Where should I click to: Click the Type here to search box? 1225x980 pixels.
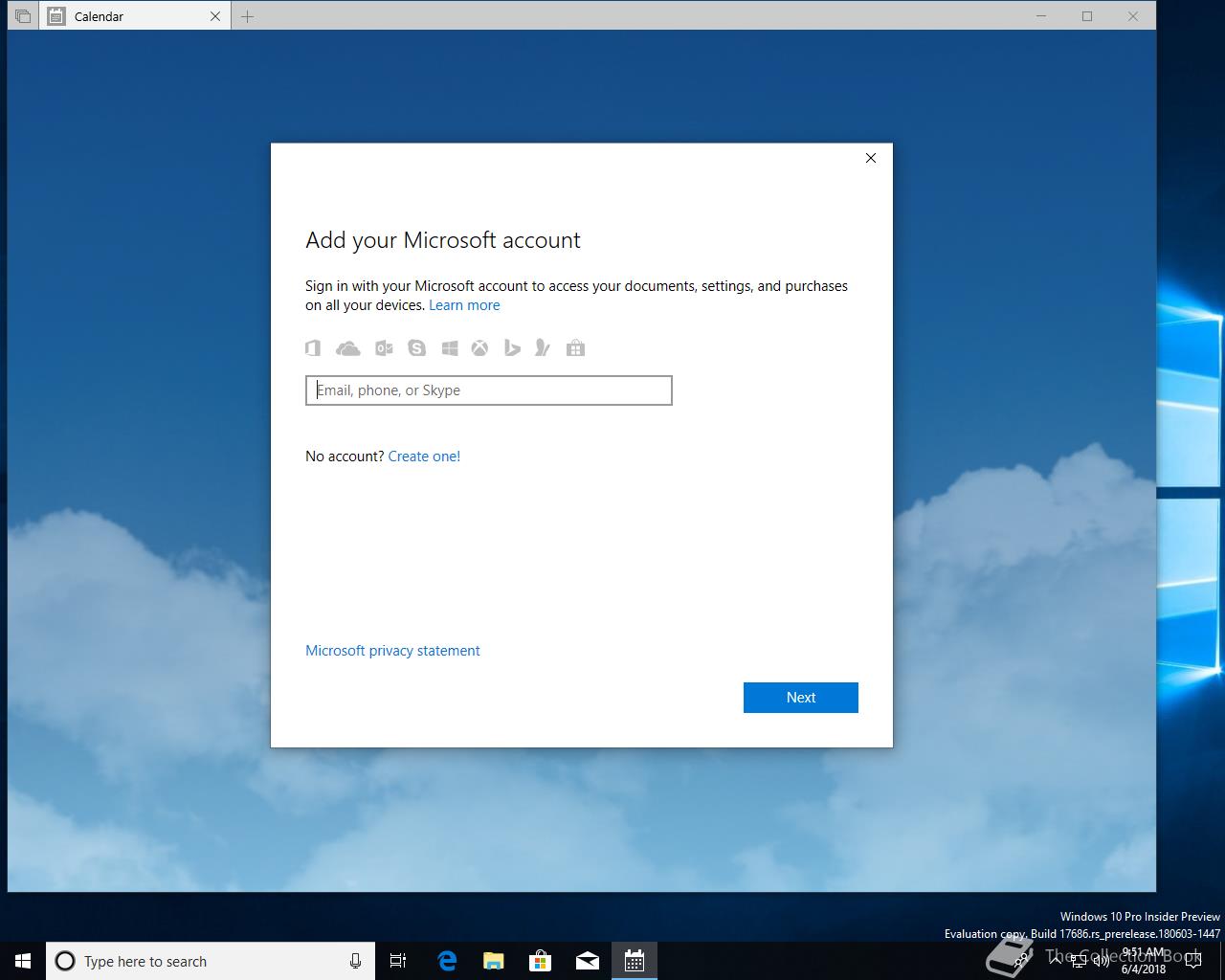tap(210, 961)
